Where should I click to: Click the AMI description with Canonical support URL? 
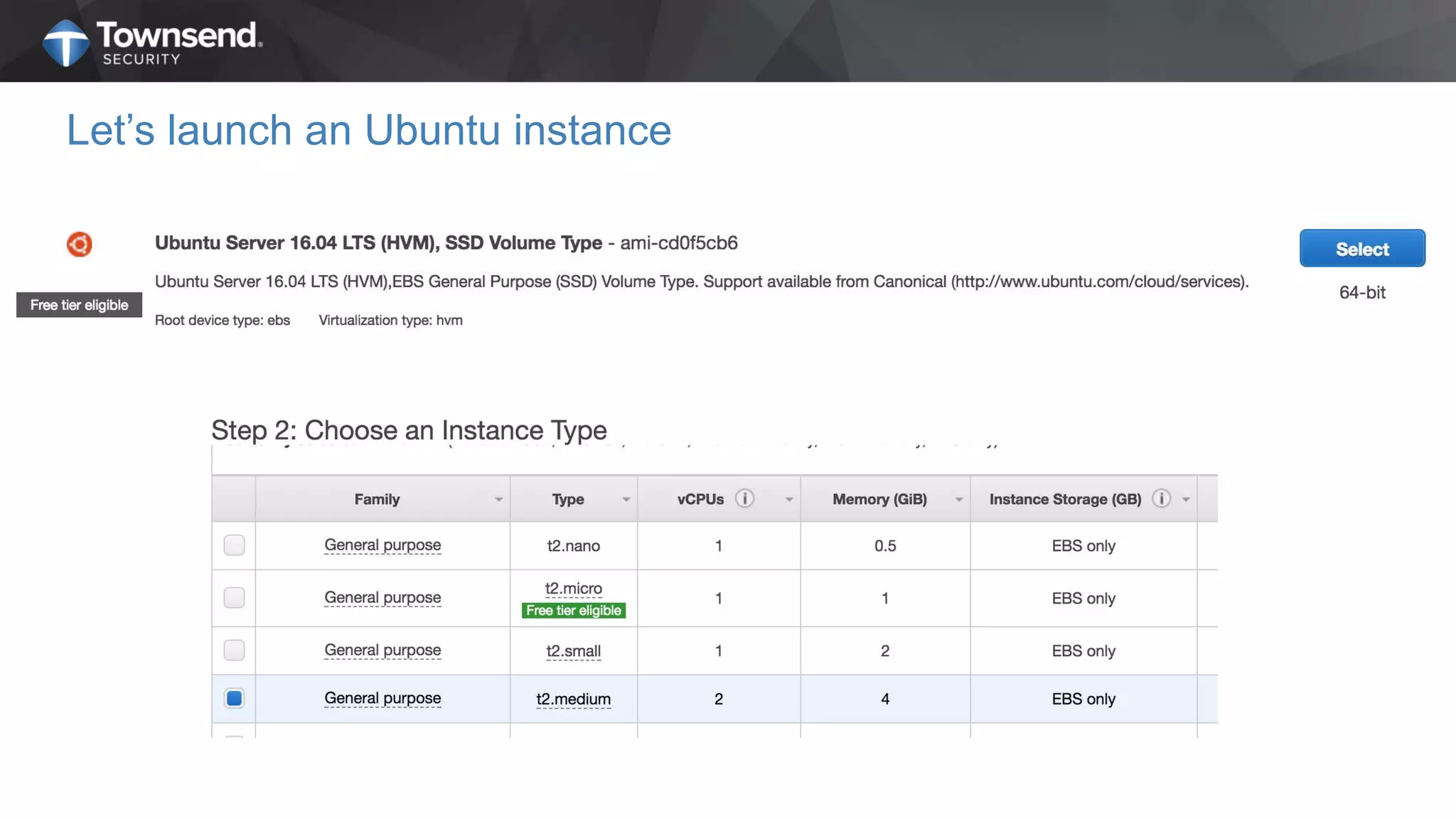(702, 282)
